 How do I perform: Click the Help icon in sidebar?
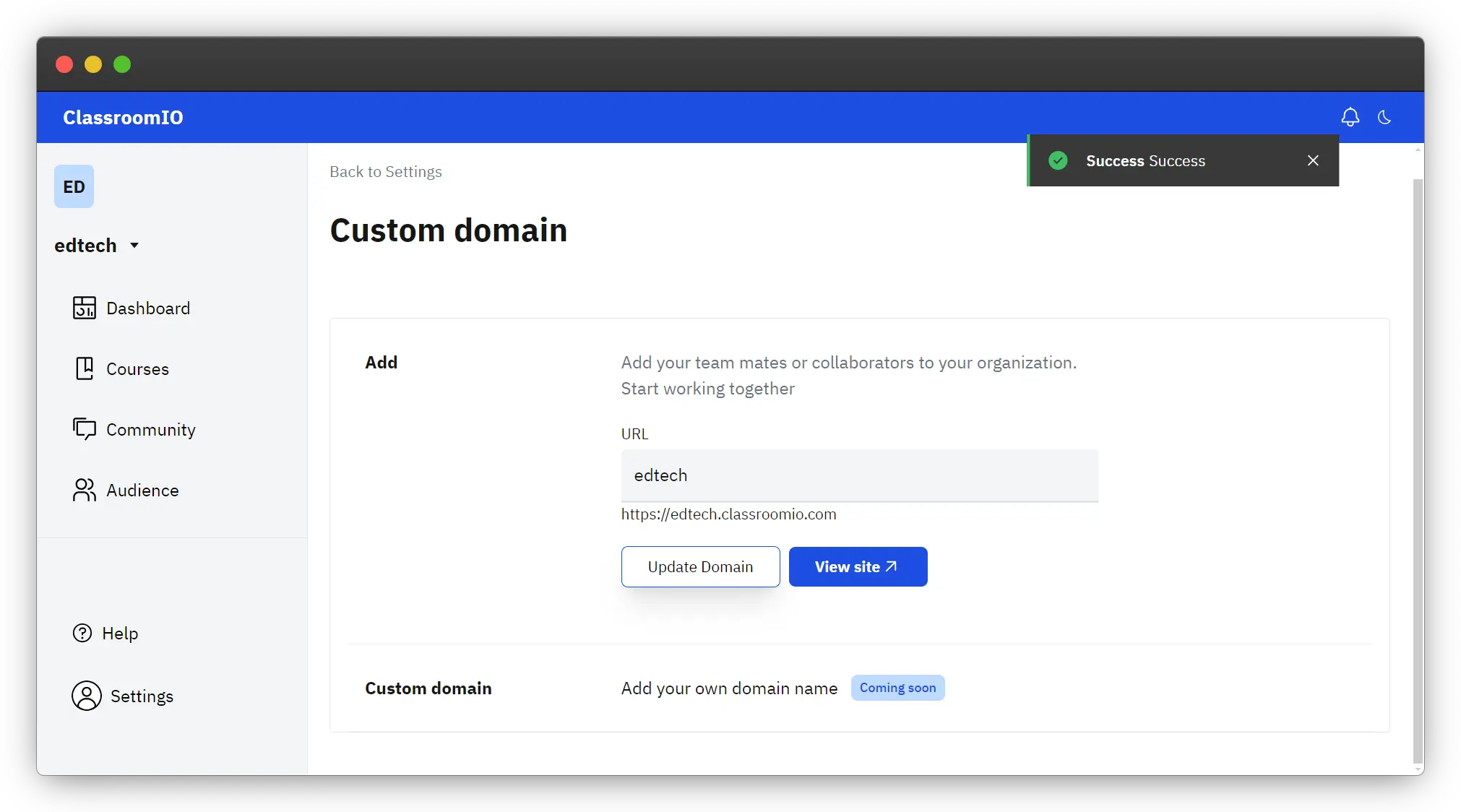82,633
